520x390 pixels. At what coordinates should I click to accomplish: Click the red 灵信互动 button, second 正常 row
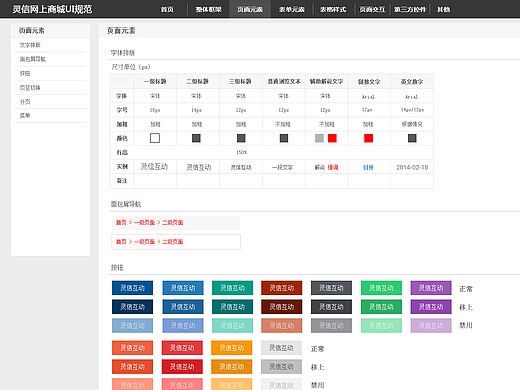182,348
